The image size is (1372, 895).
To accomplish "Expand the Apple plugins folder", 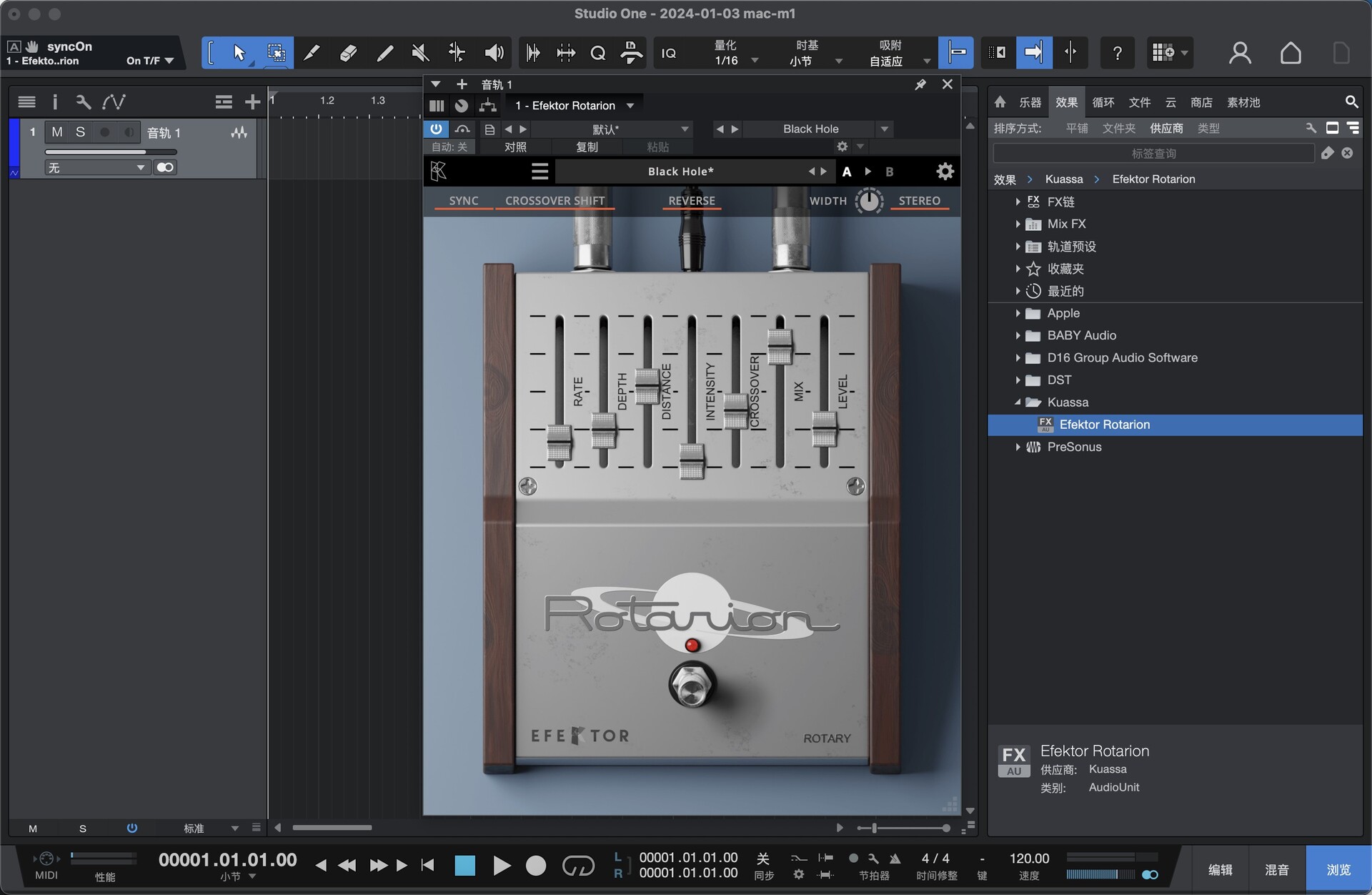I will [1015, 312].
